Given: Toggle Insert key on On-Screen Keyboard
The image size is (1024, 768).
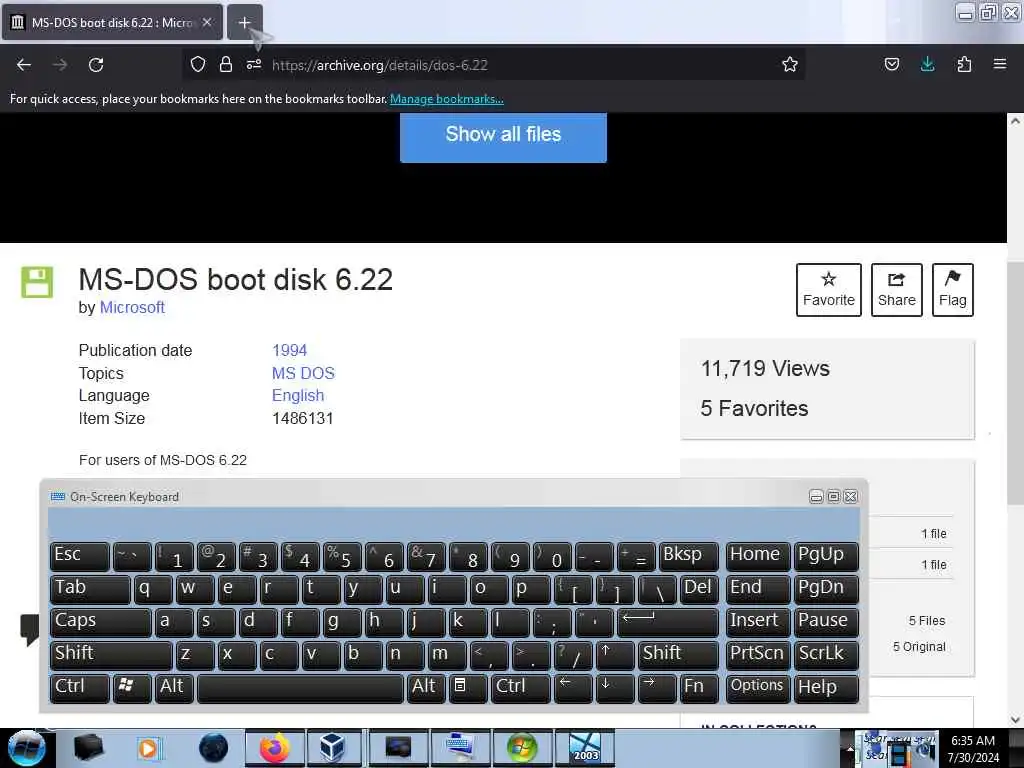Looking at the screenshot, I should (x=758, y=622).
